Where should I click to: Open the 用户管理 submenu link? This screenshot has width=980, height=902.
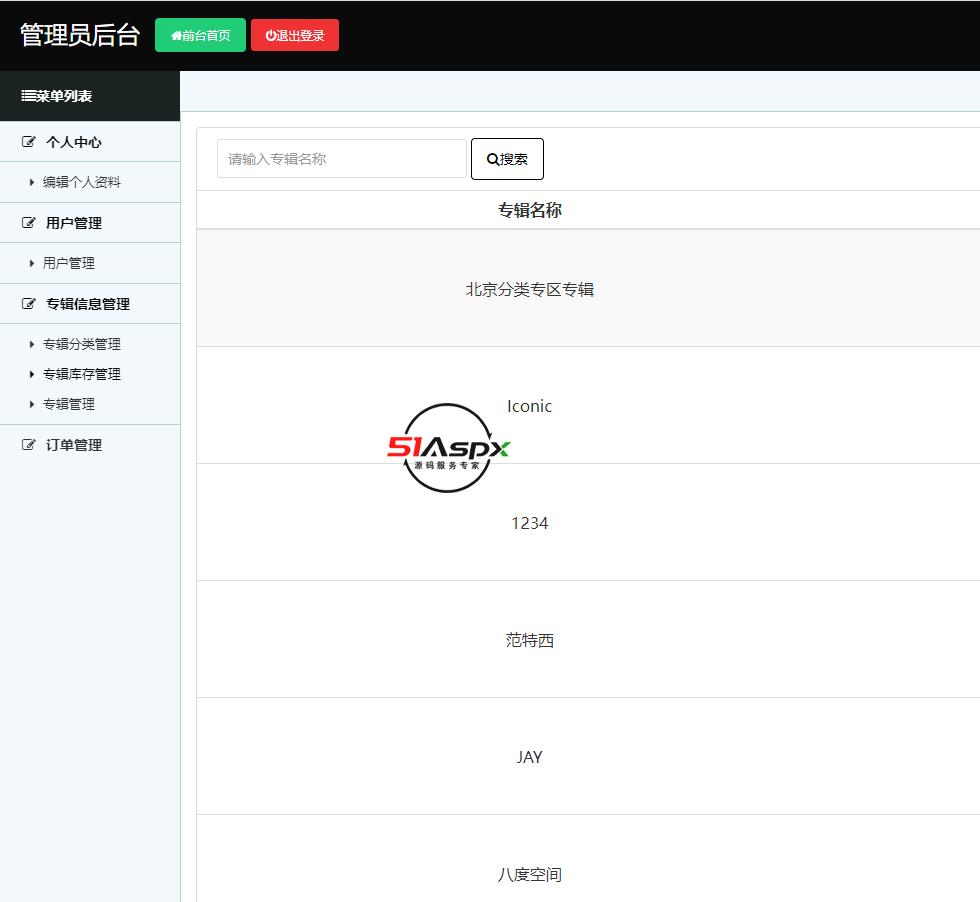68,263
